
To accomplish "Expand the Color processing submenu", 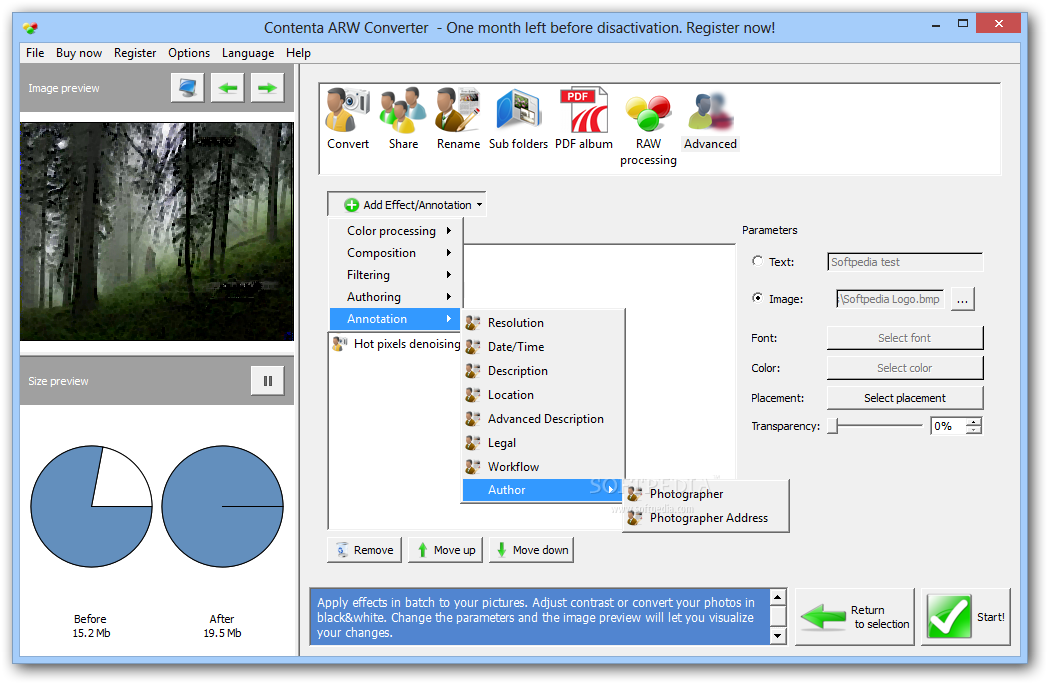I will [396, 231].
